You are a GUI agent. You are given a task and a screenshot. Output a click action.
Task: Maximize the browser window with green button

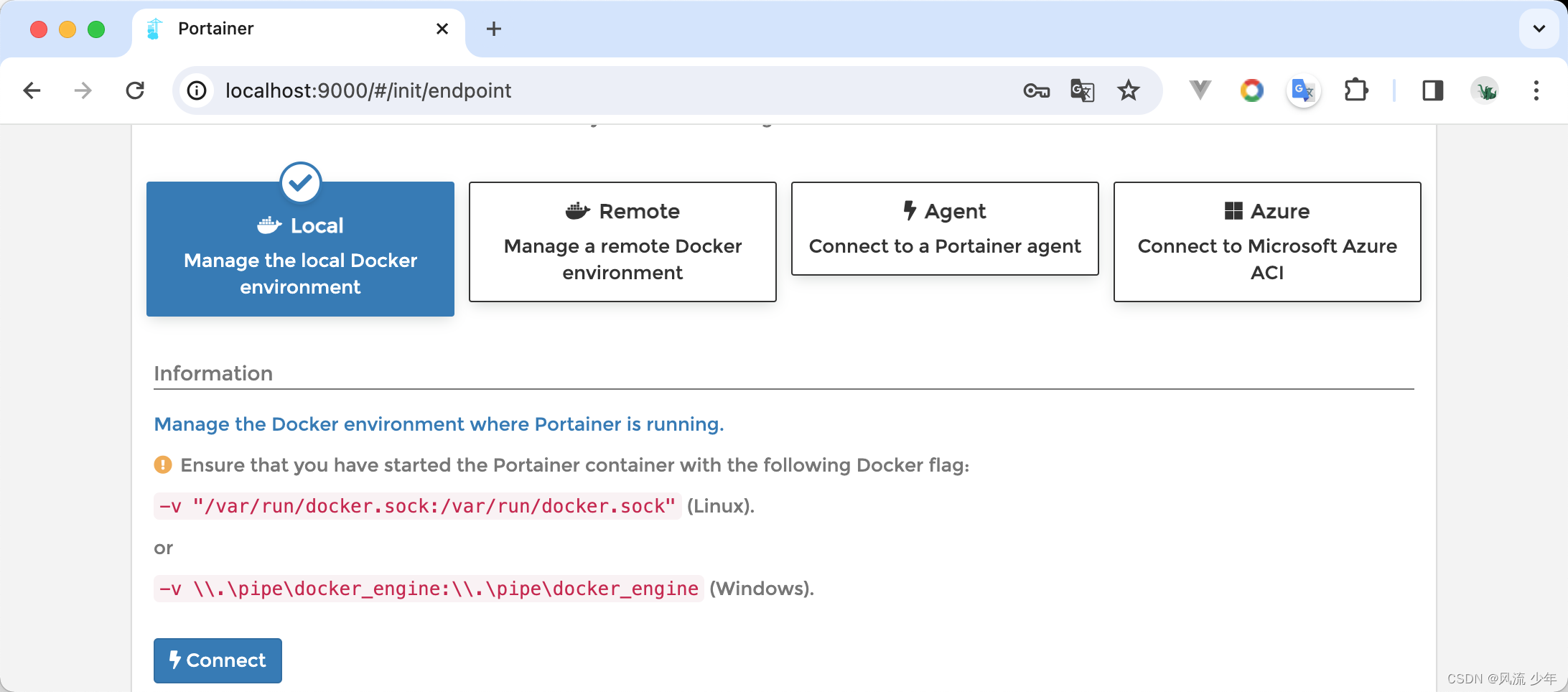(x=96, y=29)
